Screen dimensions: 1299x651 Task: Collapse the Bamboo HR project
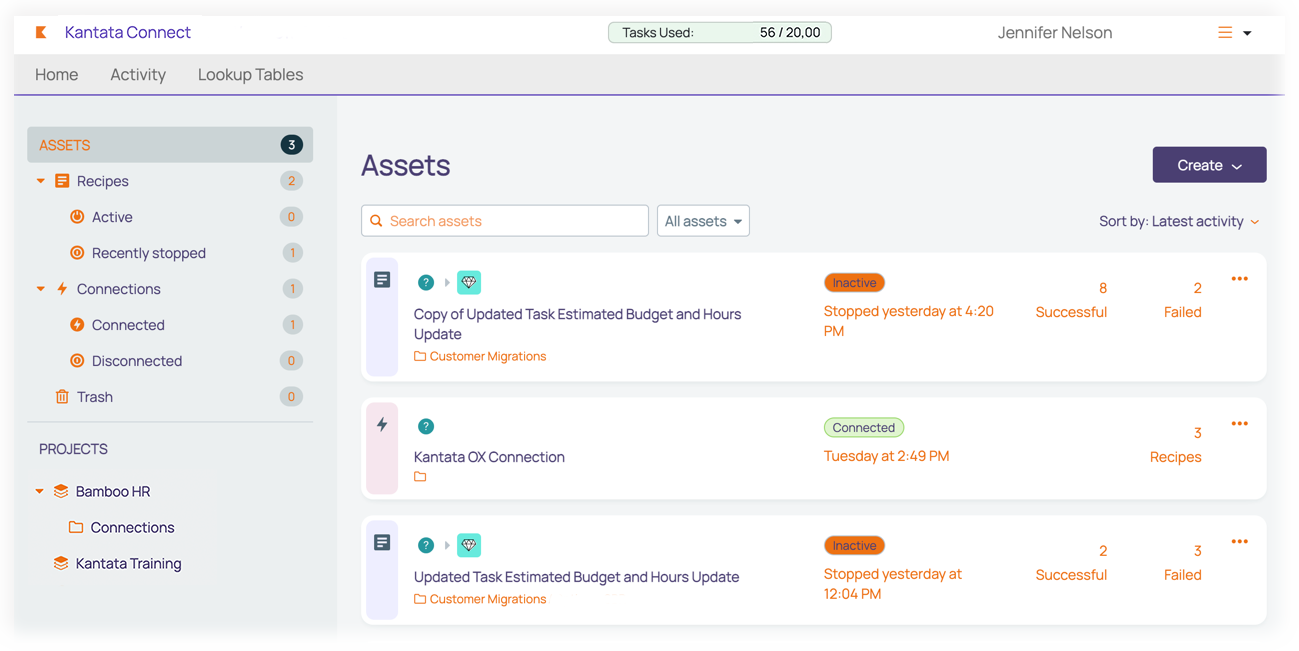tap(40, 491)
